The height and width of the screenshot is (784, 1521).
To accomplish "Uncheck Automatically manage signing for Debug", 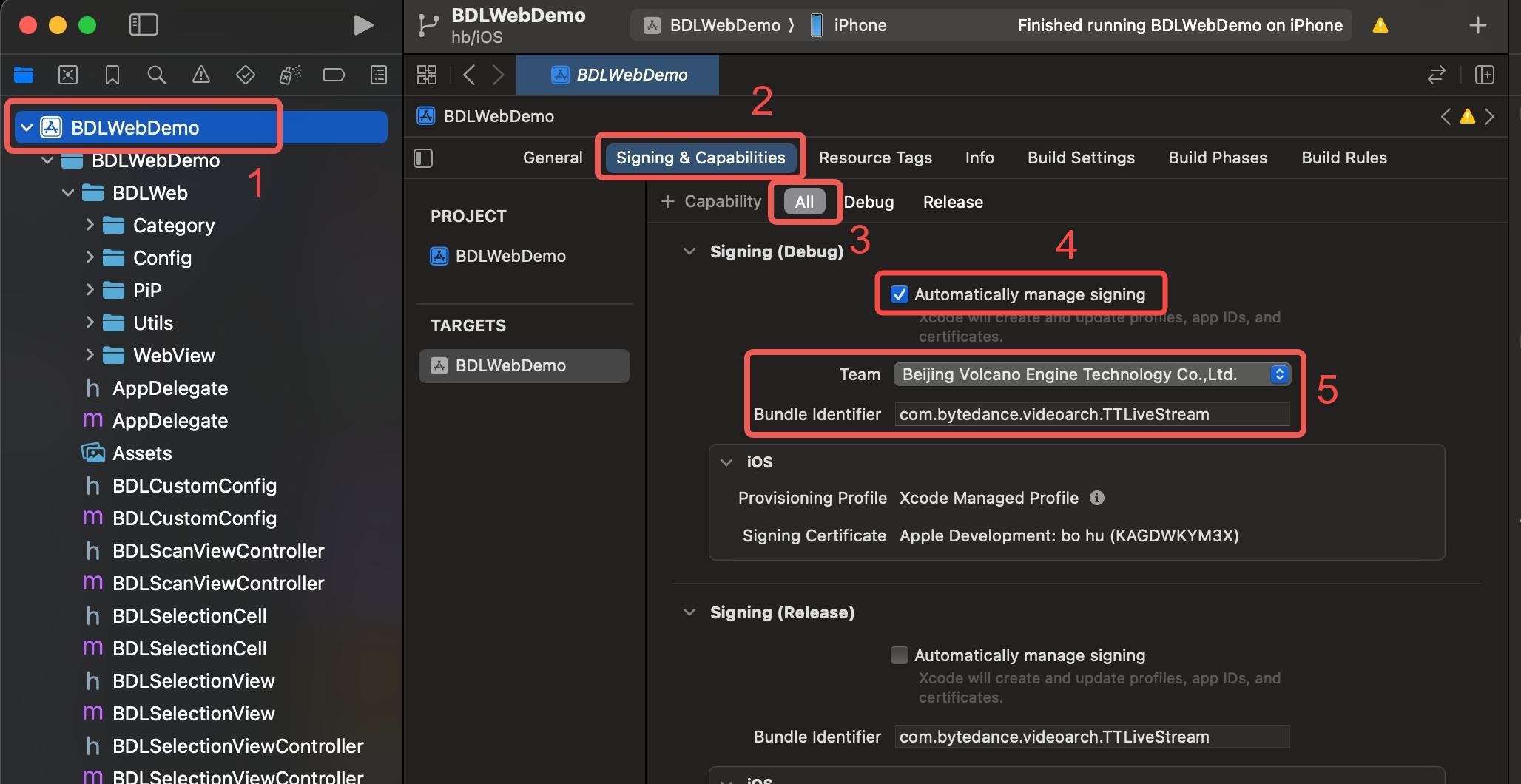I will tap(900, 294).
